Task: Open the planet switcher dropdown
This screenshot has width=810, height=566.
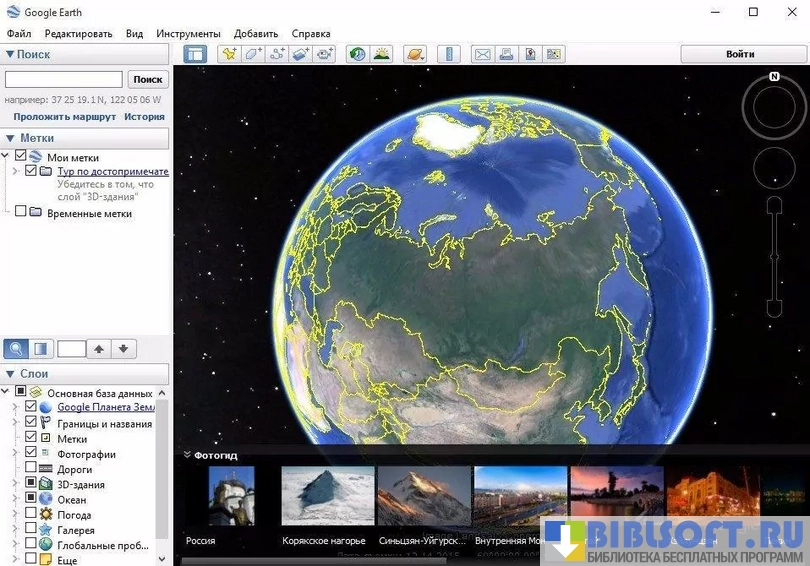Action: tap(415, 54)
